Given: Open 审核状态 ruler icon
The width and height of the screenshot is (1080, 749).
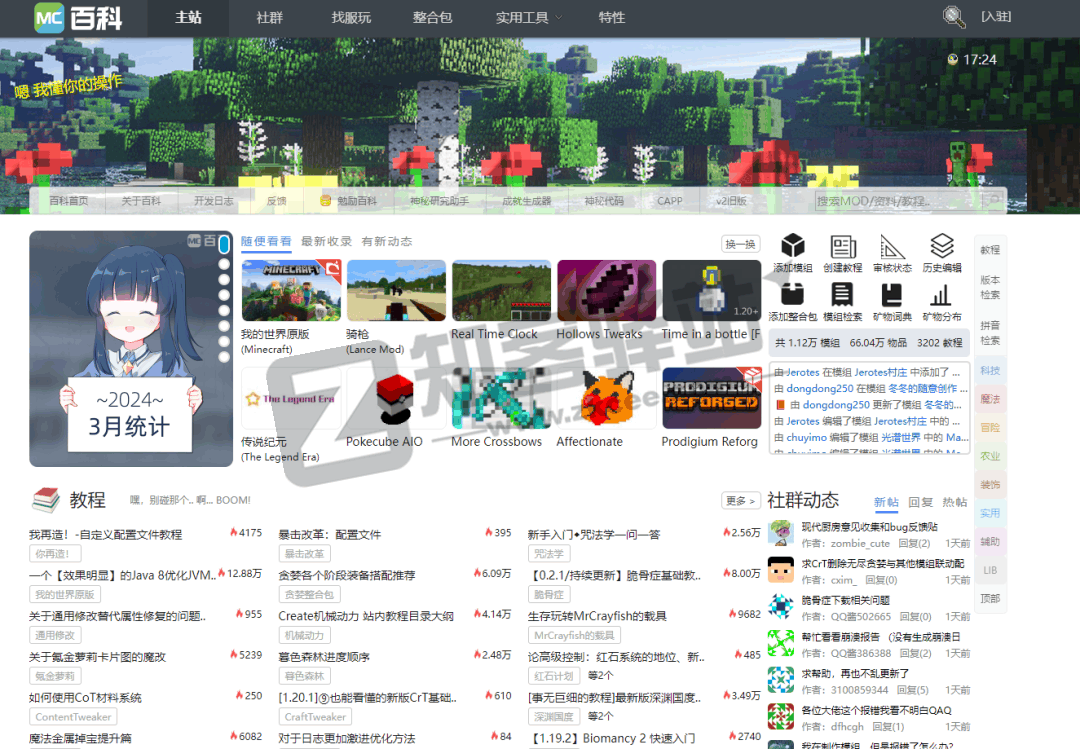Looking at the screenshot, I should point(892,246).
